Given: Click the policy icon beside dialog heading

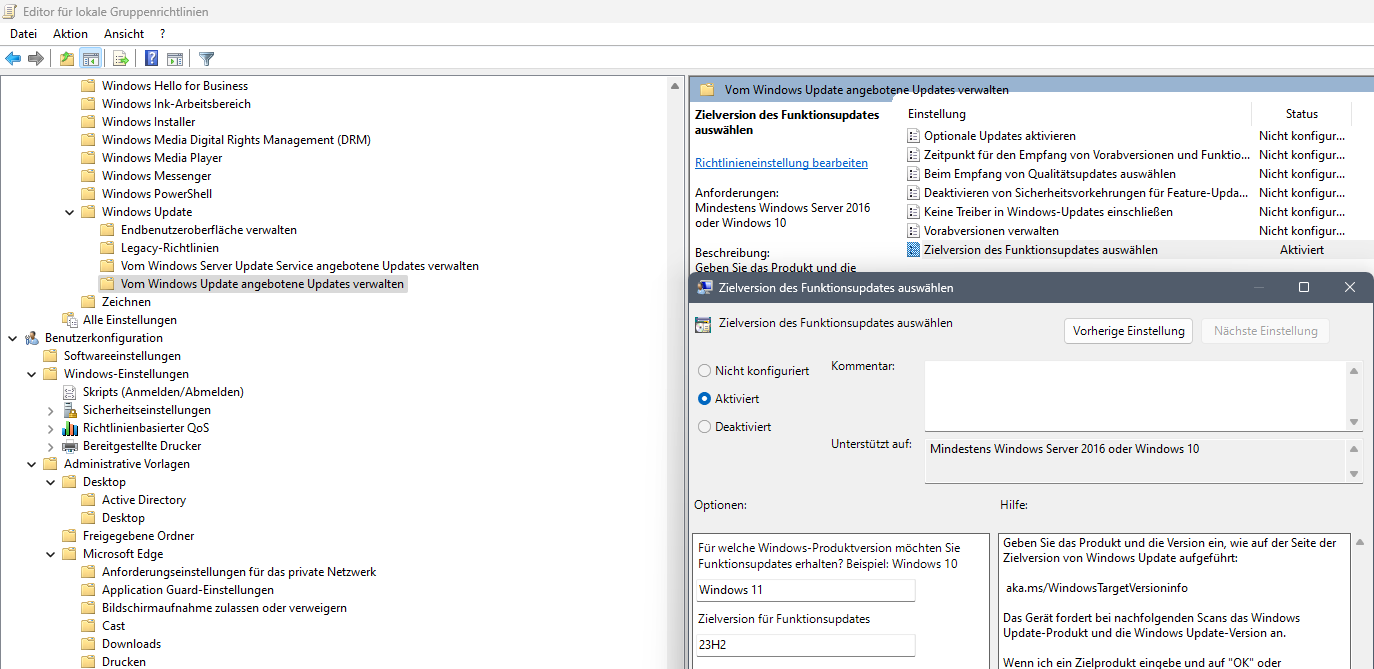Looking at the screenshot, I should coord(703,324).
